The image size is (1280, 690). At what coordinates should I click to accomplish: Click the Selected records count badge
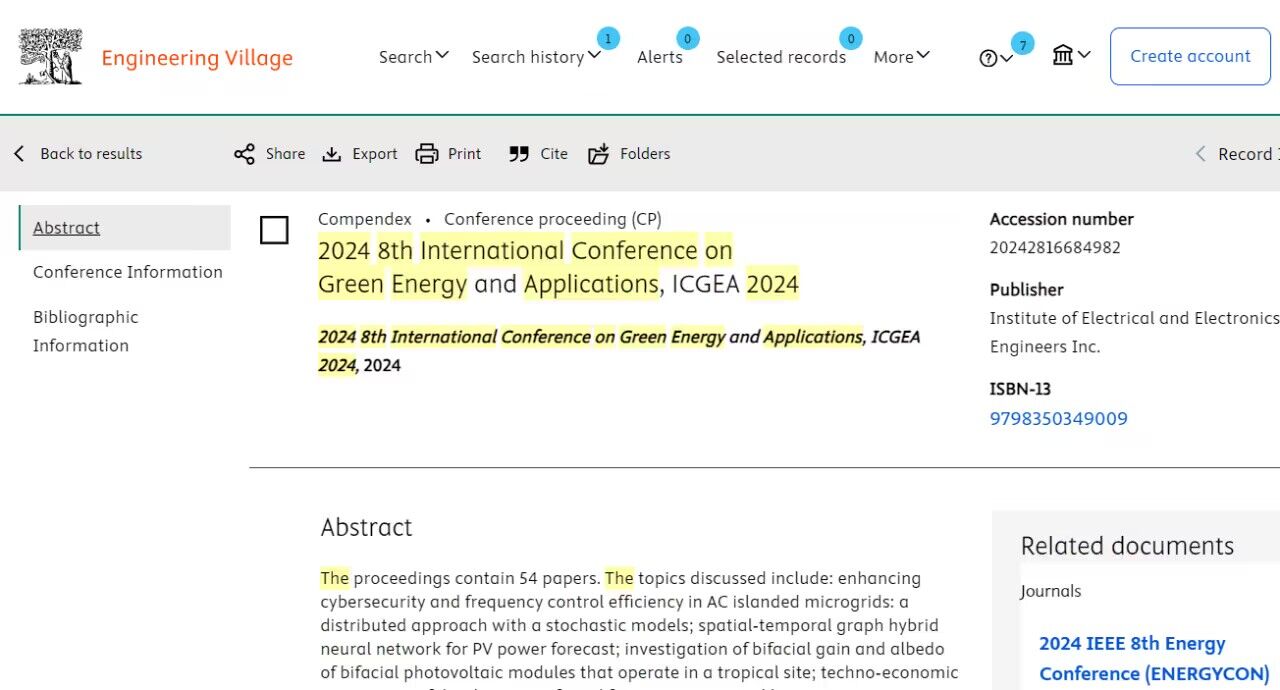click(851, 39)
